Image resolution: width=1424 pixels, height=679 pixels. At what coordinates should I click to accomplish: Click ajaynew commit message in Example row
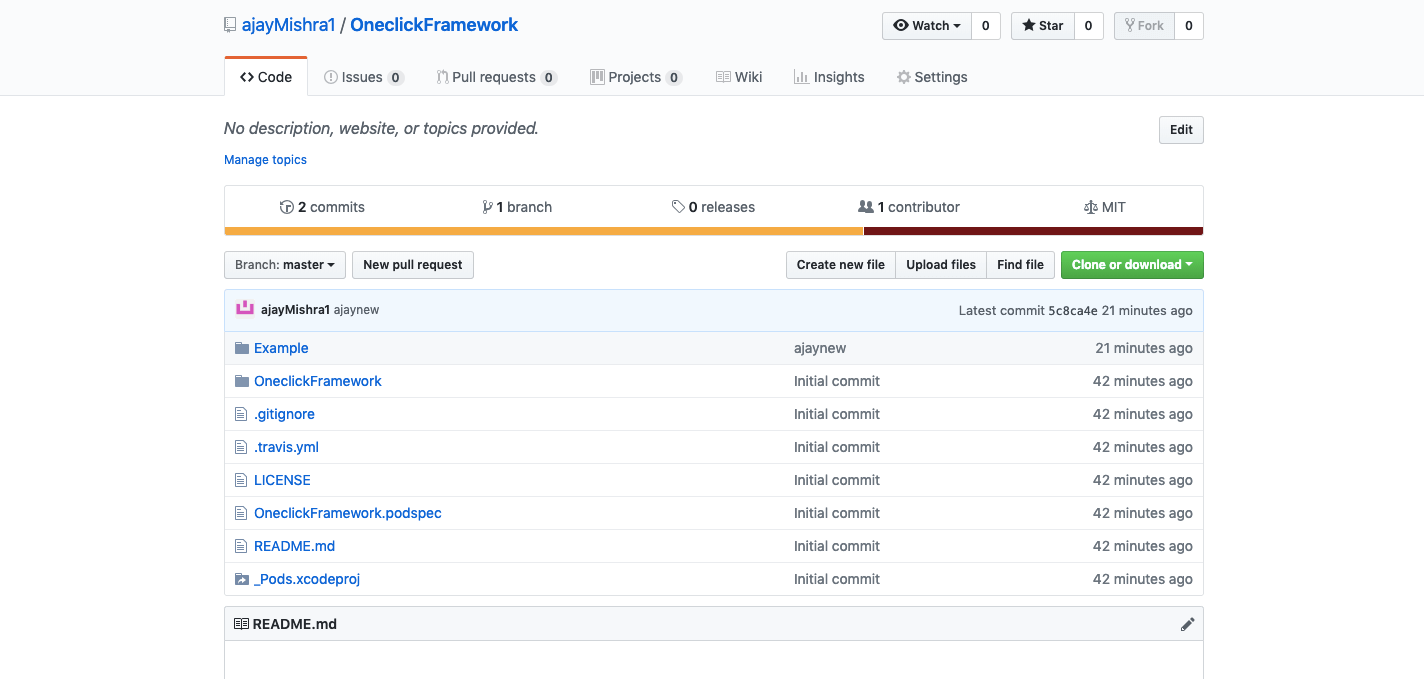pos(820,348)
